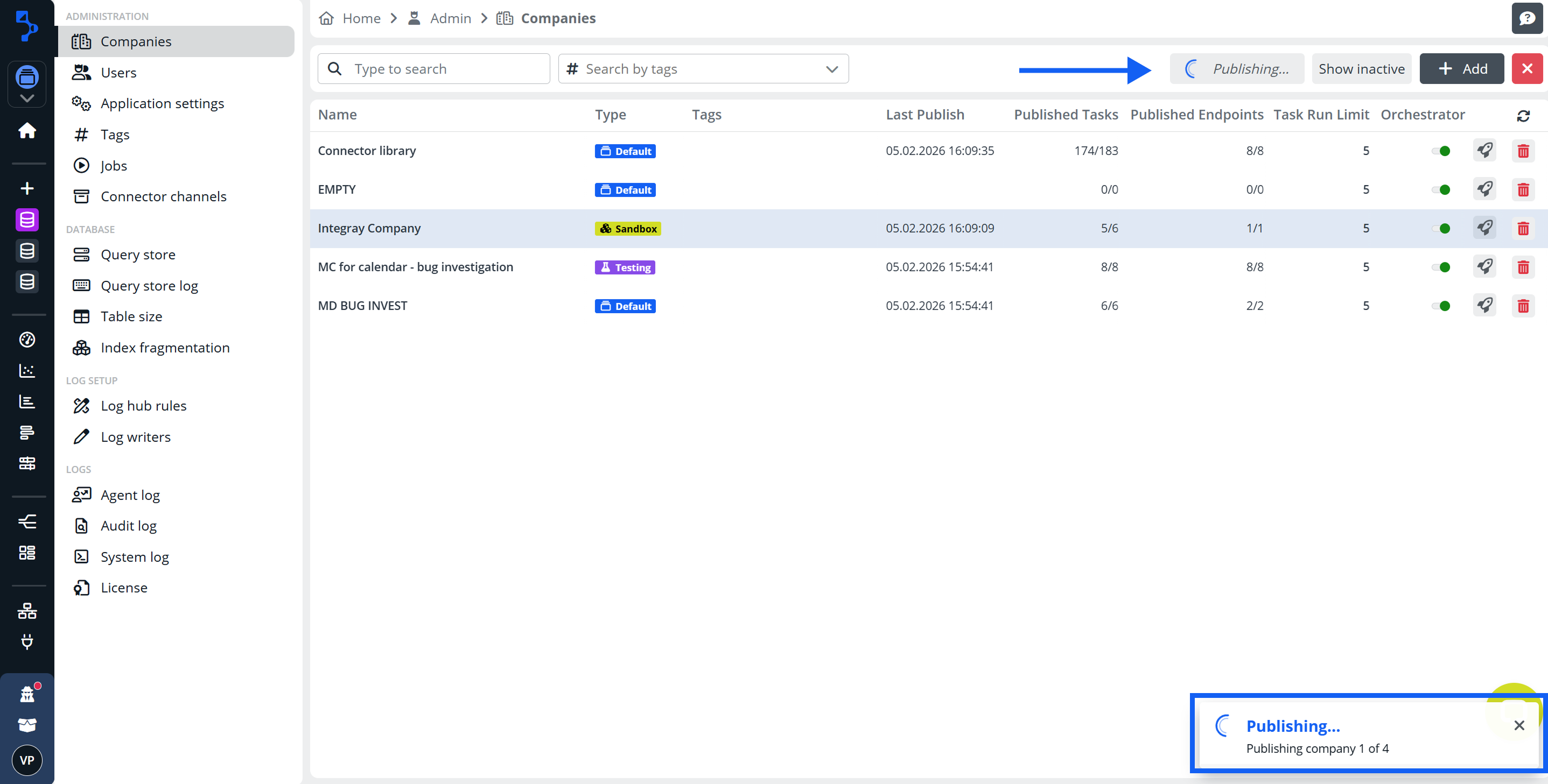Expand the Search by tags dropdown
1548x784 pixels.
(x=832, y=69)
